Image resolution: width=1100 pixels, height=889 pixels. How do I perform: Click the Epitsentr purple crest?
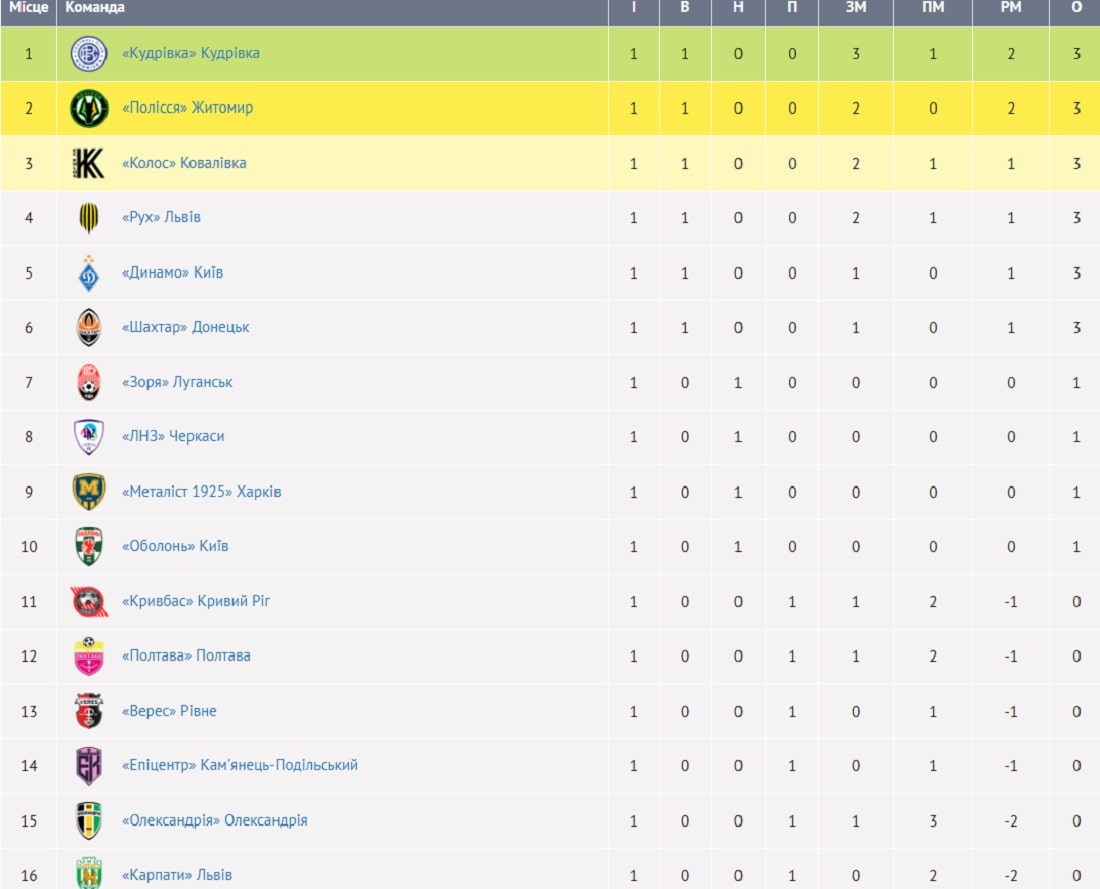(89, 766)
